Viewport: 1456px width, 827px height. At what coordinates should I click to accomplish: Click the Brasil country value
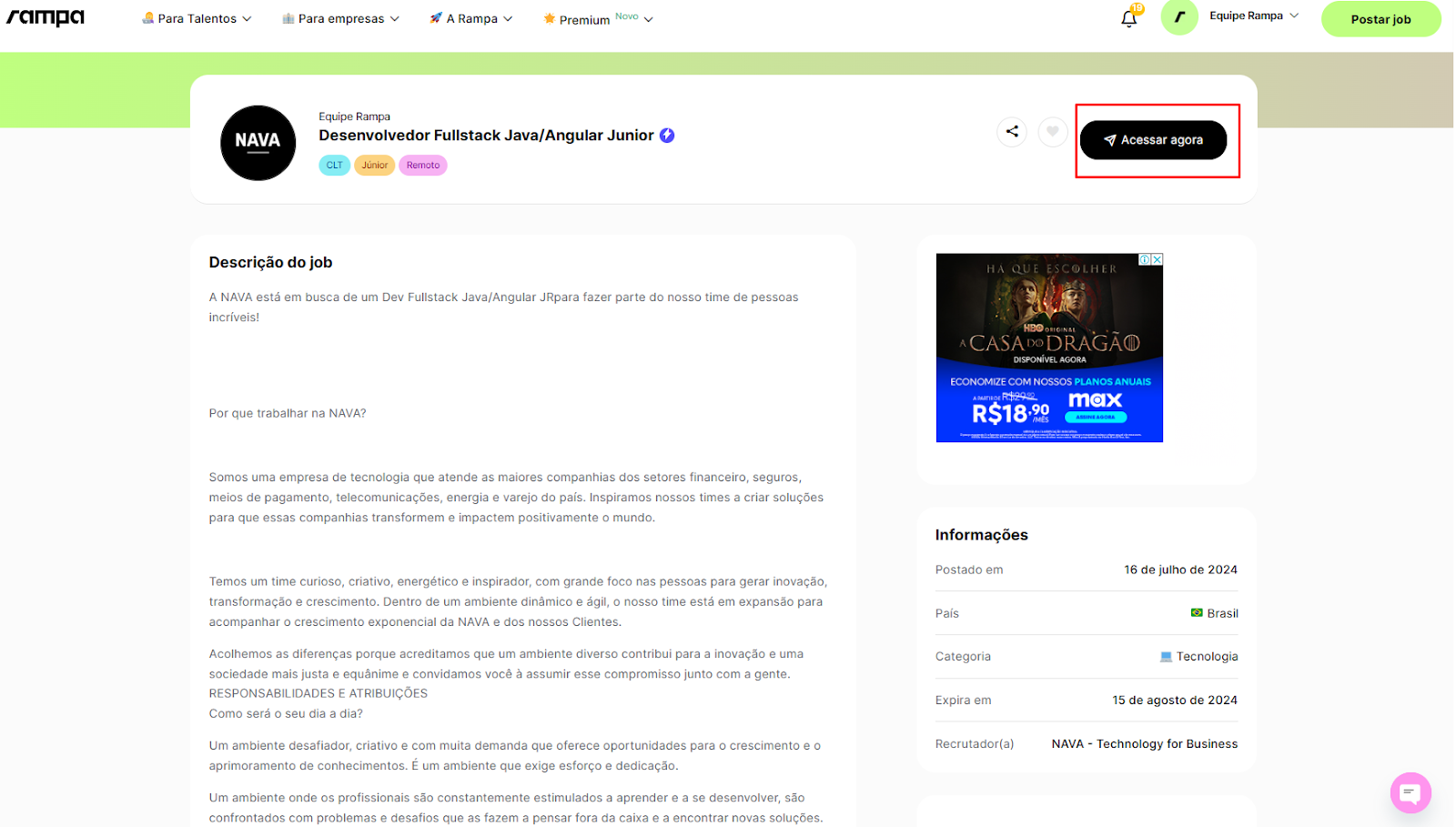pos(1222,613)
